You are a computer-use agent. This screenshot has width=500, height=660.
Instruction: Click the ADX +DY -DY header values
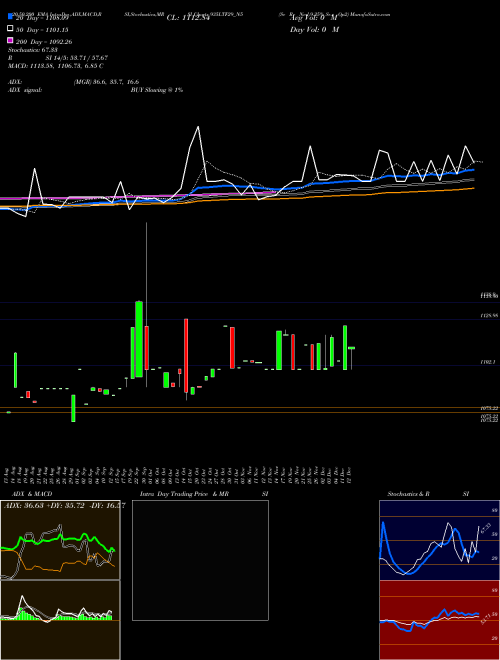pos(64,505)
